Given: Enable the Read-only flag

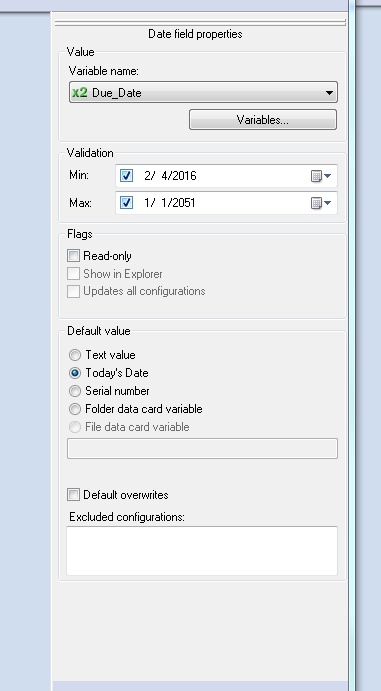Looking at the screenshot, I should coord(74,256).
